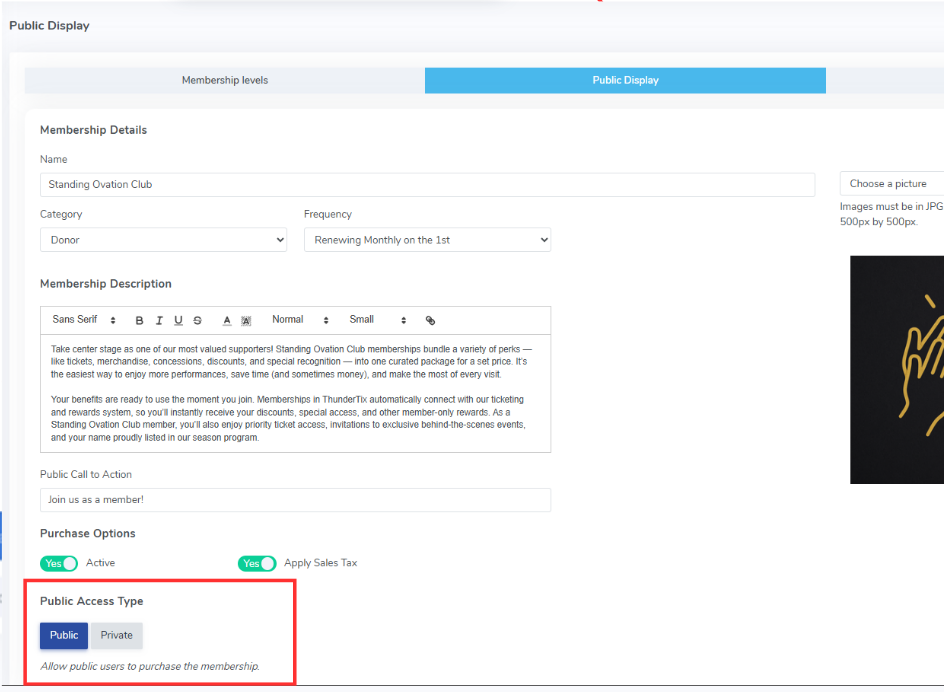This screenshot has width=944, height=692.
Task: Open the Sans Serif font dropdown
Action: coord(84,320)
